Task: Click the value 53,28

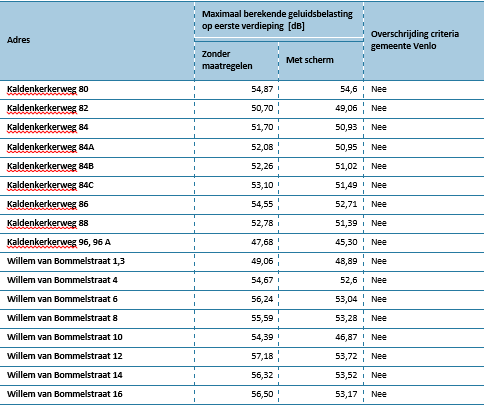Action: pos(346,318)
